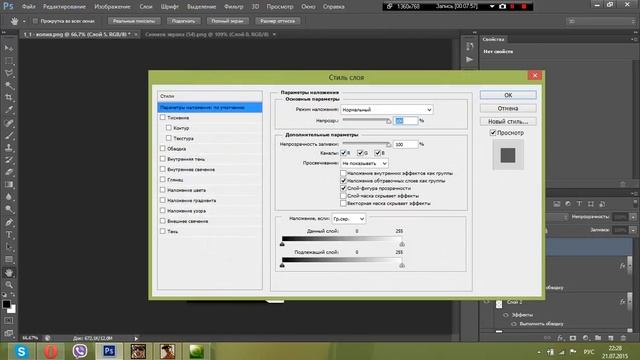This screenshot has height=360, width=640.
Task: Switch to the second document tab
Action: (x=207, y=35)
